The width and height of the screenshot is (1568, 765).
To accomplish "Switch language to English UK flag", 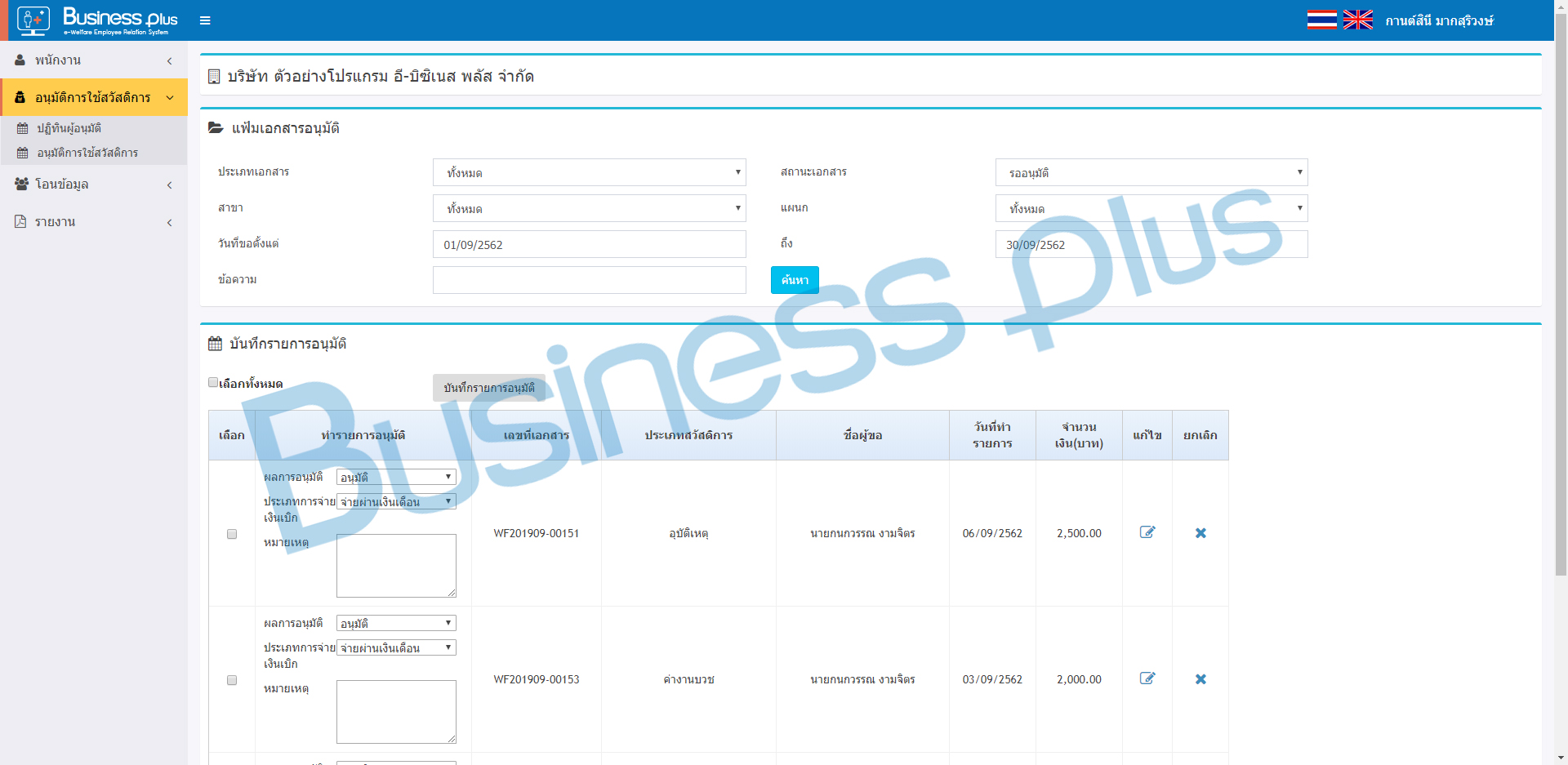I will click(1357, 20).
